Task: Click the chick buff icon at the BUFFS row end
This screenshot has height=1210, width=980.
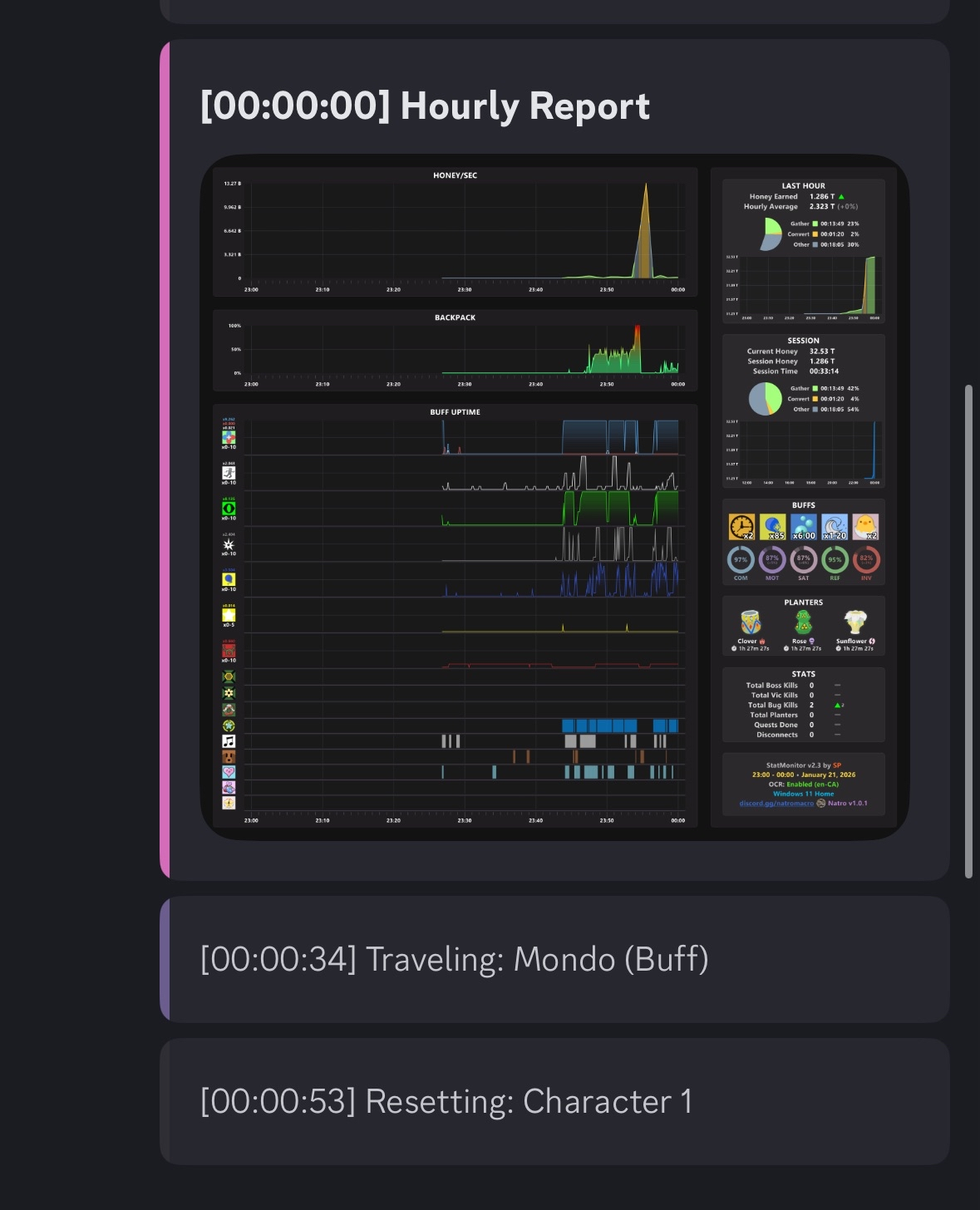Action: (x=865, y=527)
